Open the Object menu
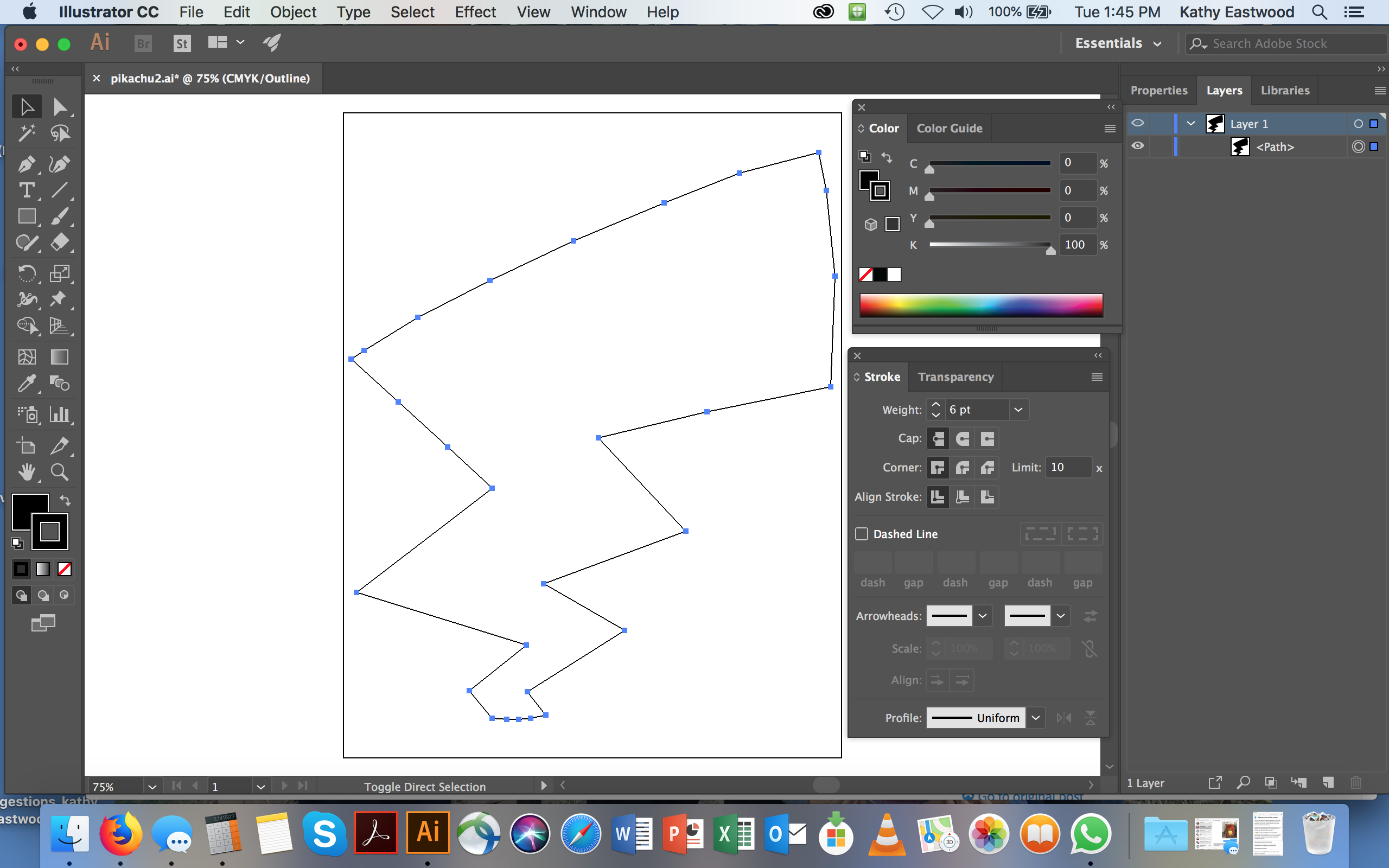The width and height of the screenshot is (1389, 868). 294,12
